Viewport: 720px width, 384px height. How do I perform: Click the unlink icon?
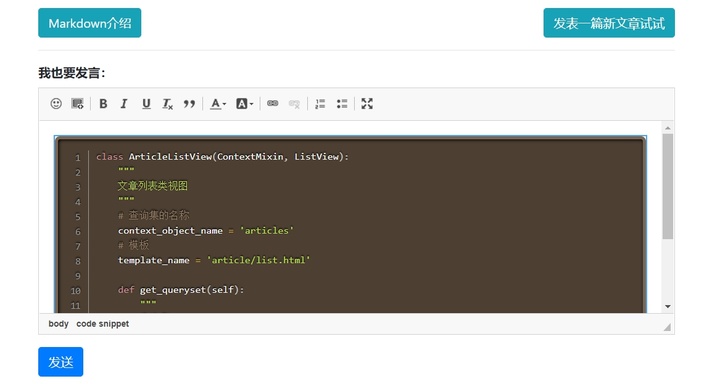pos(294,104)
